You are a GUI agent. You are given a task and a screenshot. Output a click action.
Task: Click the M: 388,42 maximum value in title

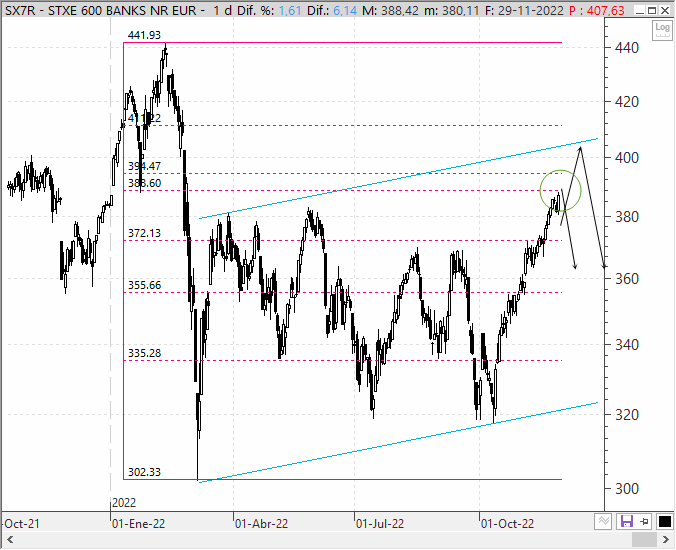(390, 10)
